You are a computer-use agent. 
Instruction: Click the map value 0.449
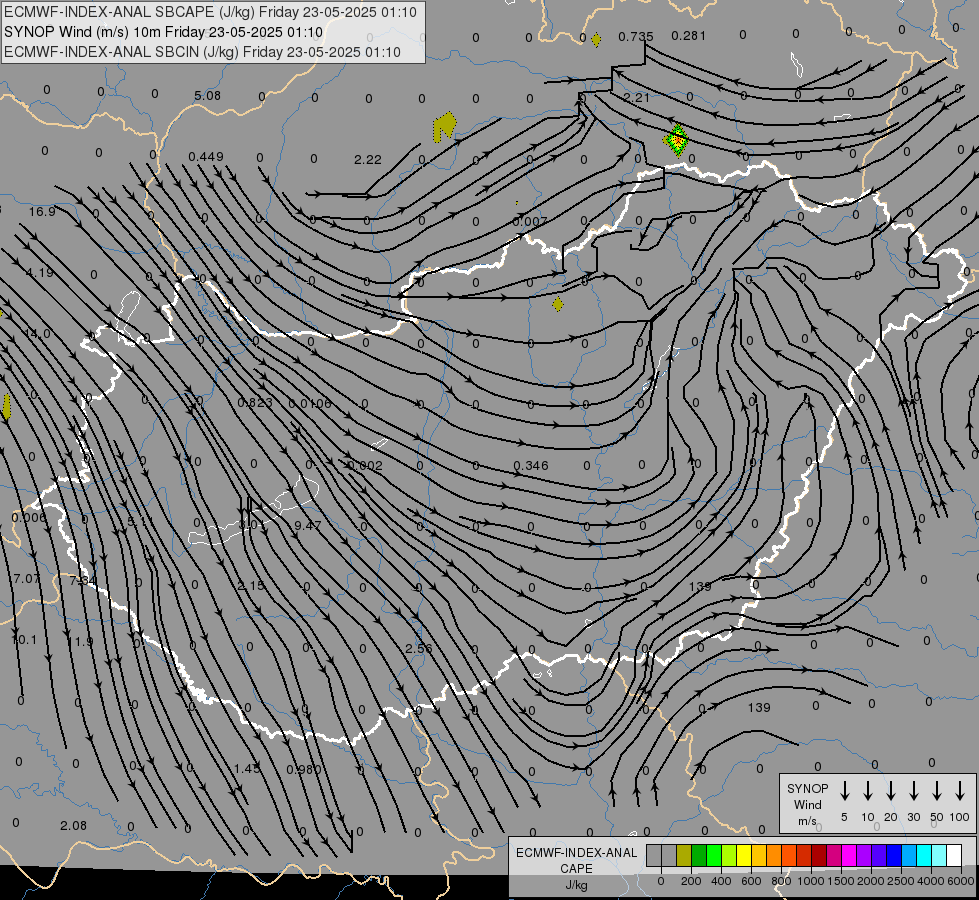(x=205, y=156)
